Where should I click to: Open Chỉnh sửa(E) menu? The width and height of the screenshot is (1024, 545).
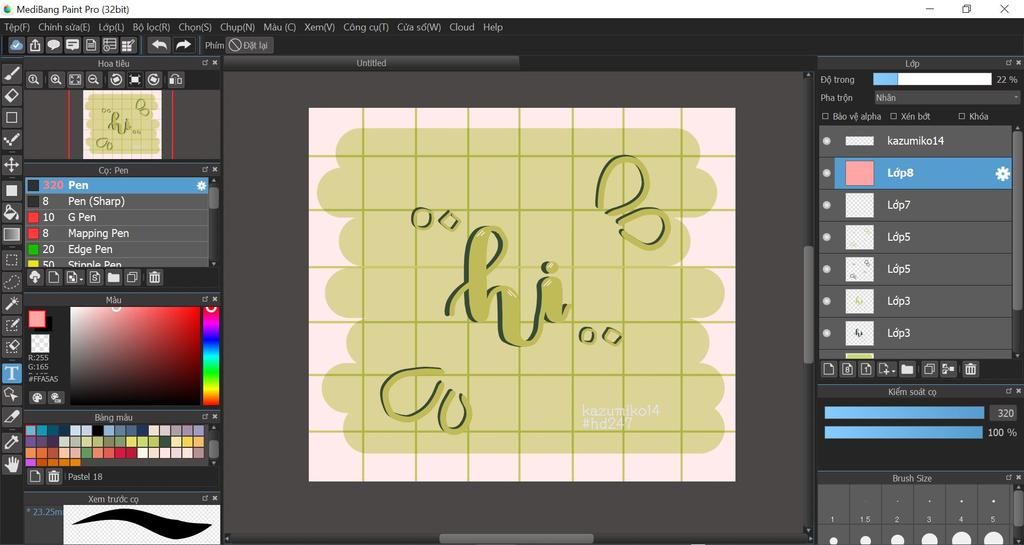tap(64, 27)
